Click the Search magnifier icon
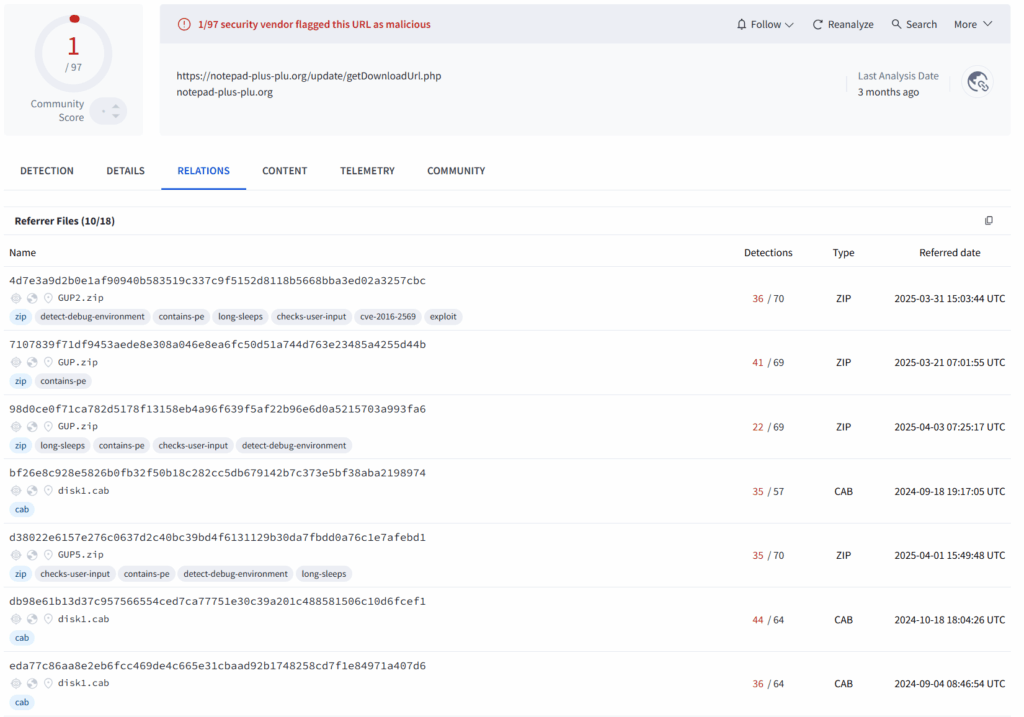This screenshot has width=1024, height=717. pyautogui.click(x=897, y=24)
